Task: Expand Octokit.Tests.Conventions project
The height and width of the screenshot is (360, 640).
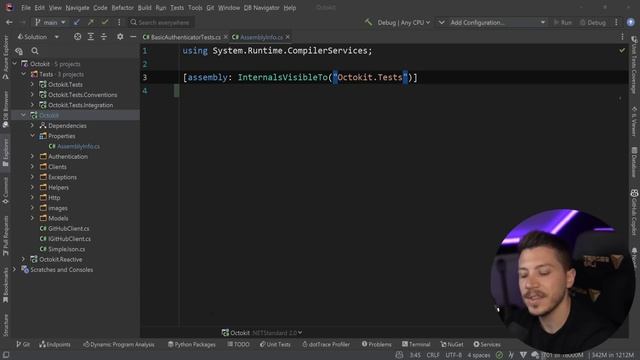Action: 32,95
